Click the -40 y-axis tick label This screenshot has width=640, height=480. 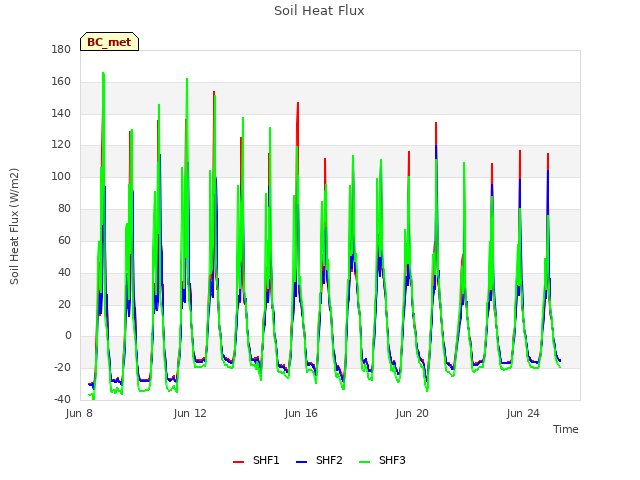62,399
